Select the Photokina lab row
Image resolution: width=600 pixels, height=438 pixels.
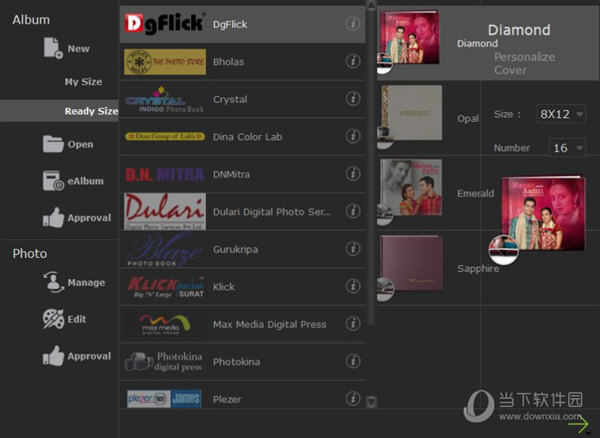point(243,361)
